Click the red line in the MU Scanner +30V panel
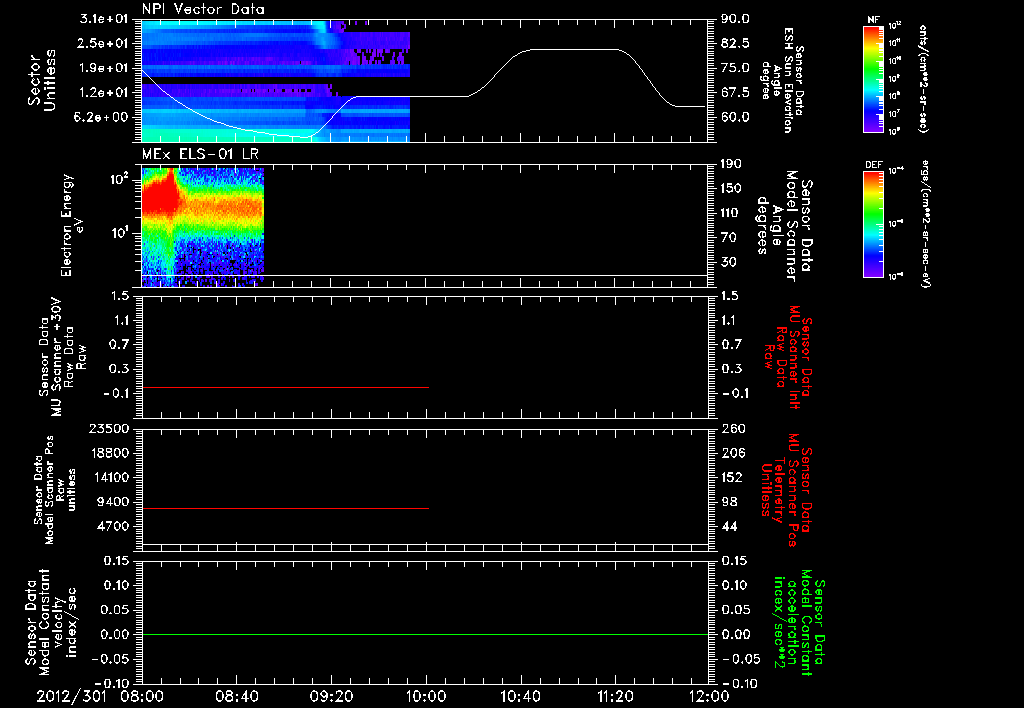 (x=285, y=387)
